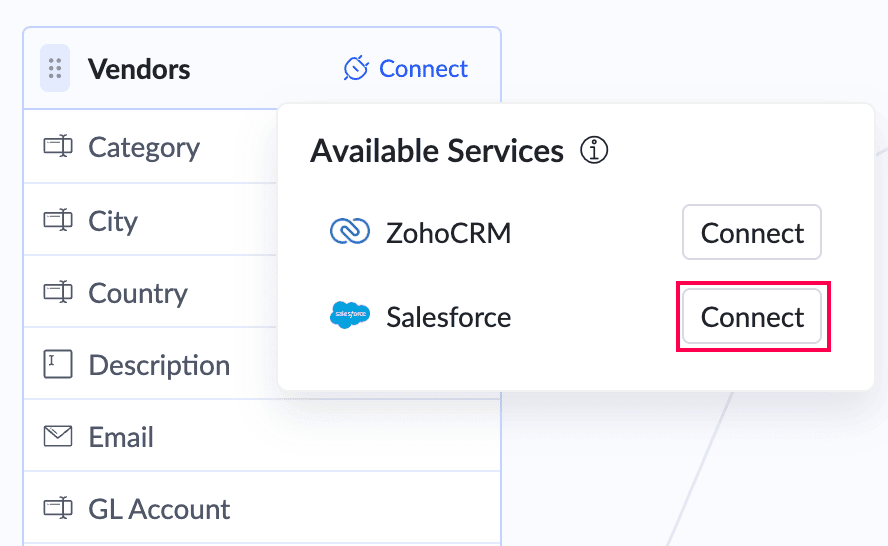Click the GL Account field icon
The height and width of the screenshot is (546, 888).
(58, 507)
